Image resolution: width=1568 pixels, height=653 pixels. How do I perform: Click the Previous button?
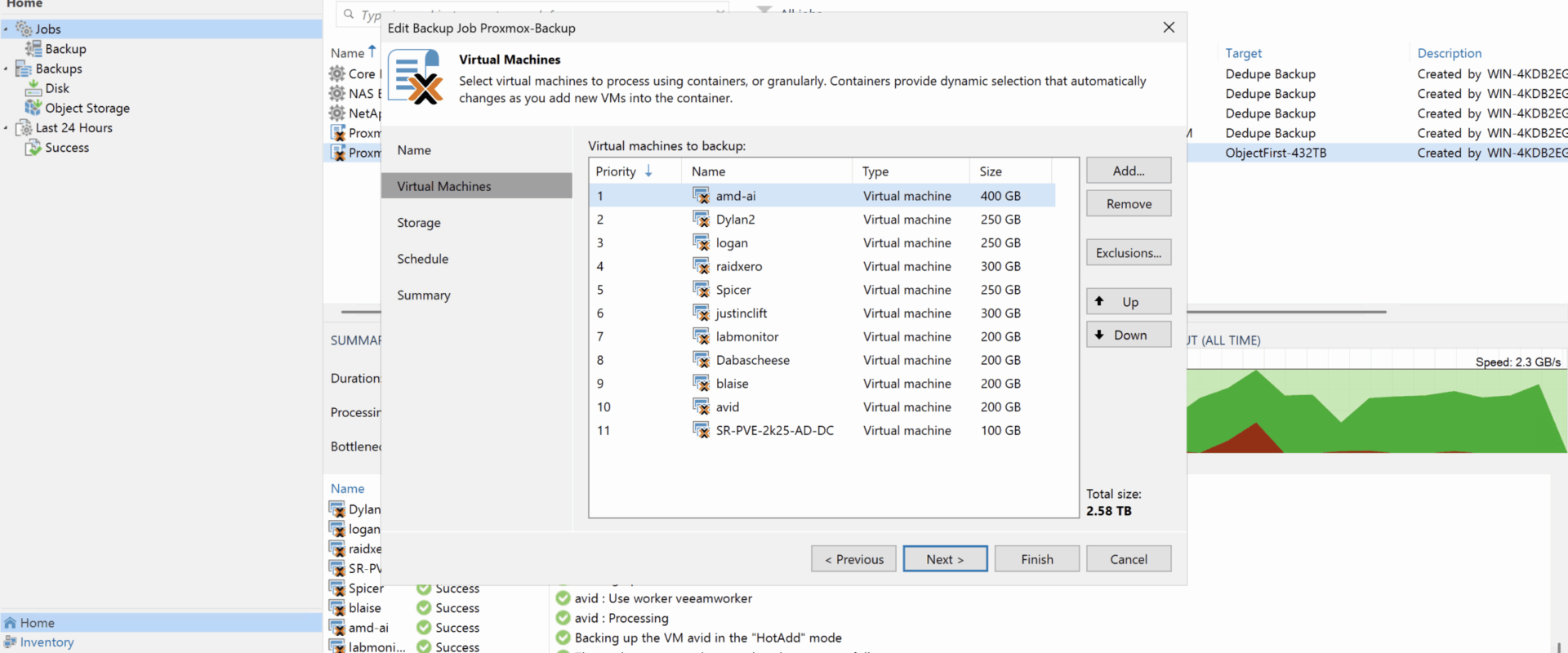(853, 559)
